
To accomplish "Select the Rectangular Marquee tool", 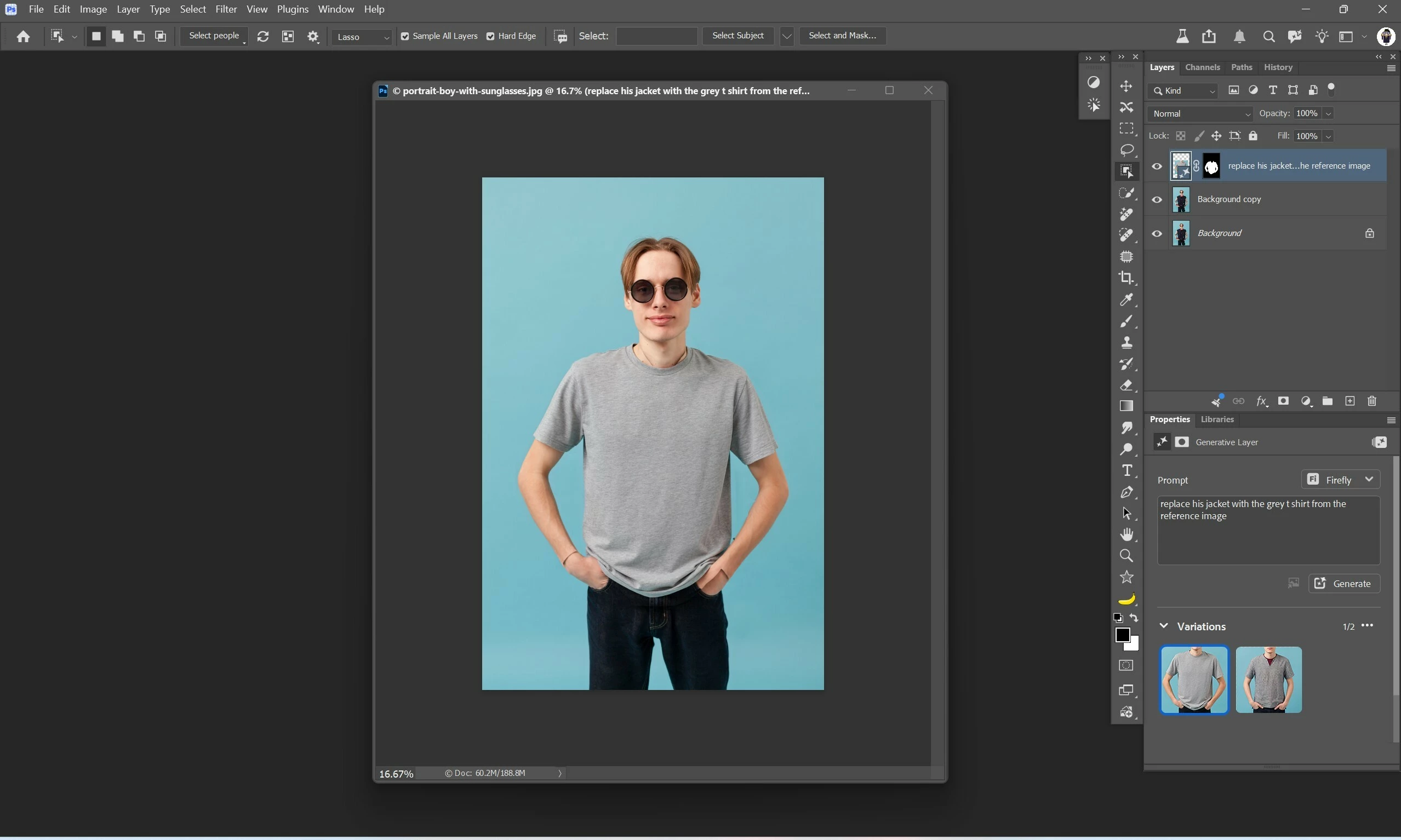I will [1126, 129].
